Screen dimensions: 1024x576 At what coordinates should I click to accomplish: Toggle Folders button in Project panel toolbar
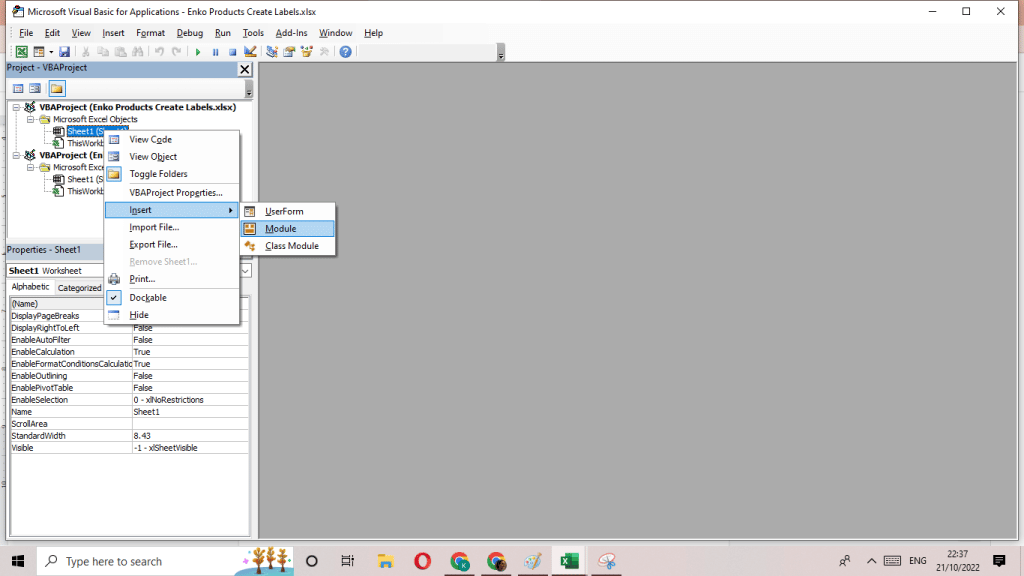click(57, 89)
